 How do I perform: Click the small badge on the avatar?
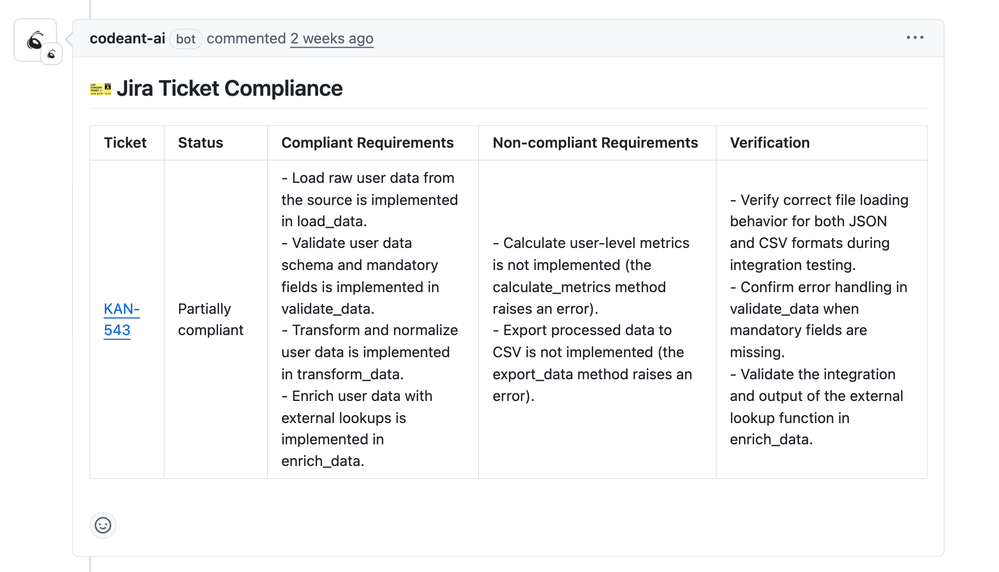coord(51,54)
